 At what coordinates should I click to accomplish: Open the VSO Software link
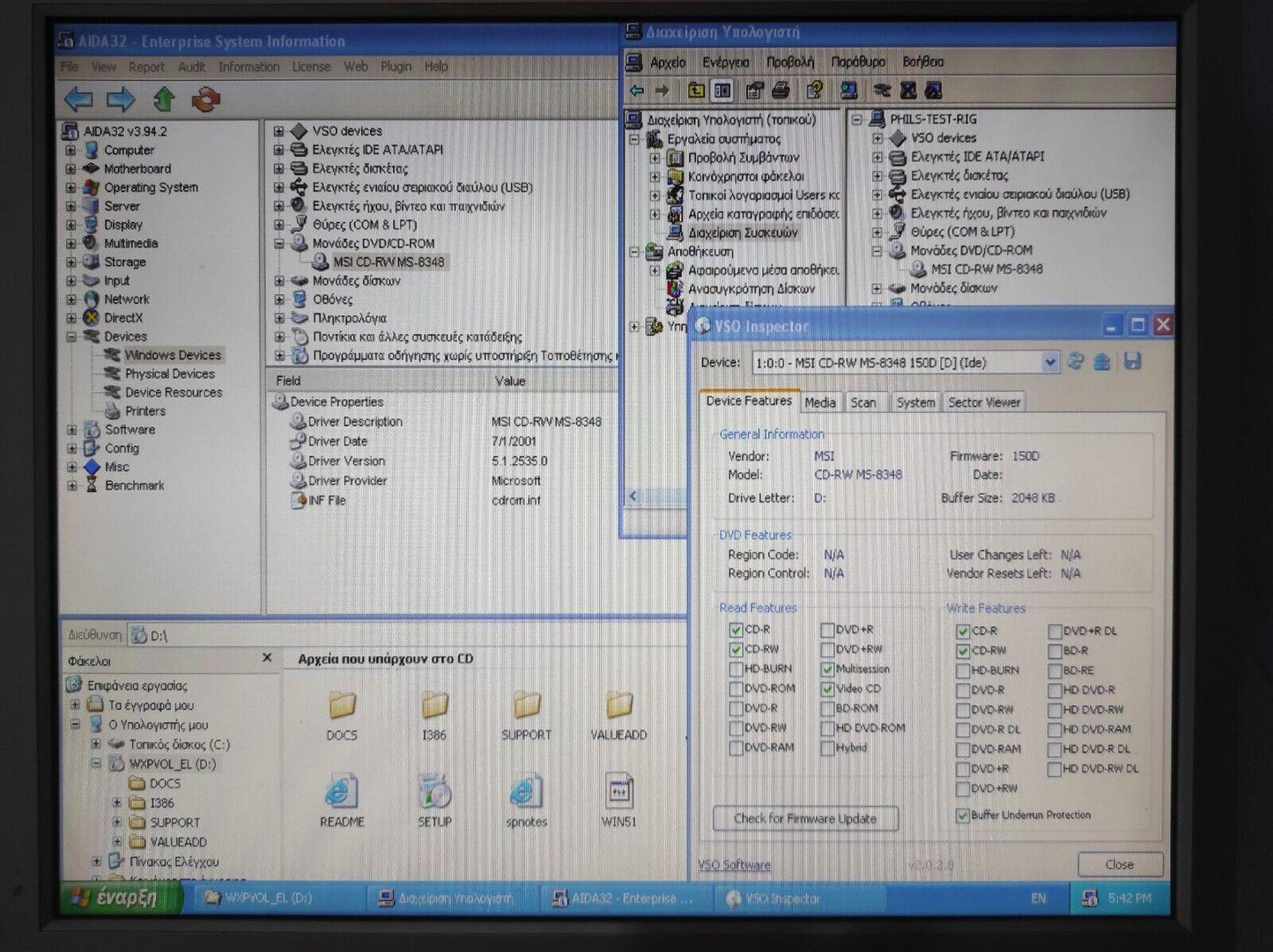(734, 865)
